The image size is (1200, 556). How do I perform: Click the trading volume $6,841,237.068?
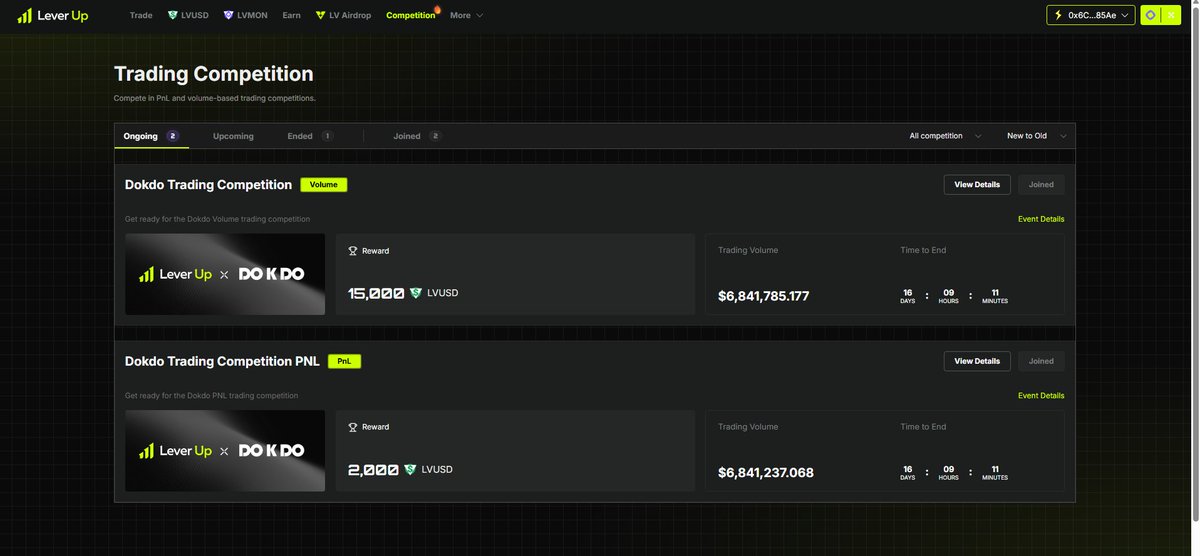(766, 472)
